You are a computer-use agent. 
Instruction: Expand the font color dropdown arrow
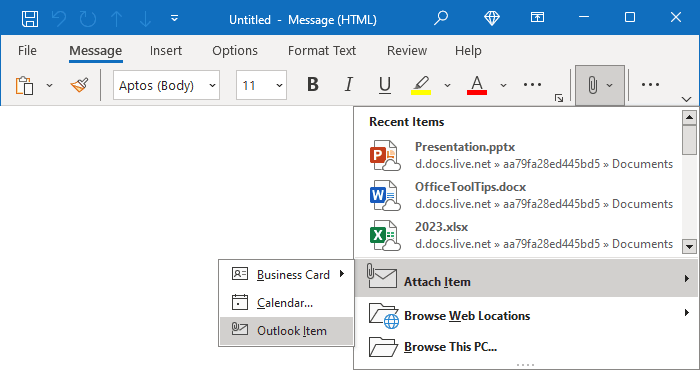click(x=503, y=85)
